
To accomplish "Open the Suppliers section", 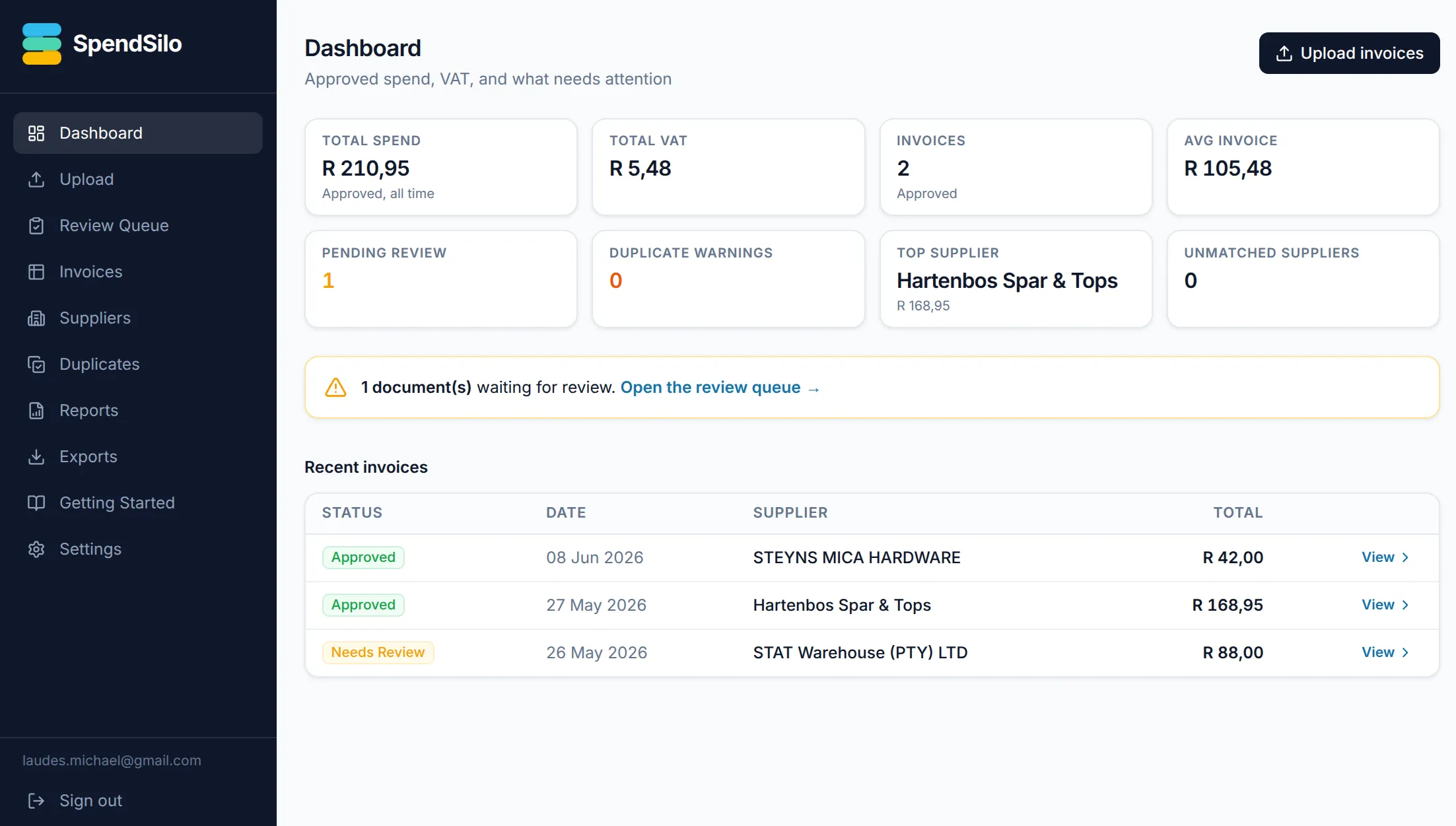I will [138, 318].
